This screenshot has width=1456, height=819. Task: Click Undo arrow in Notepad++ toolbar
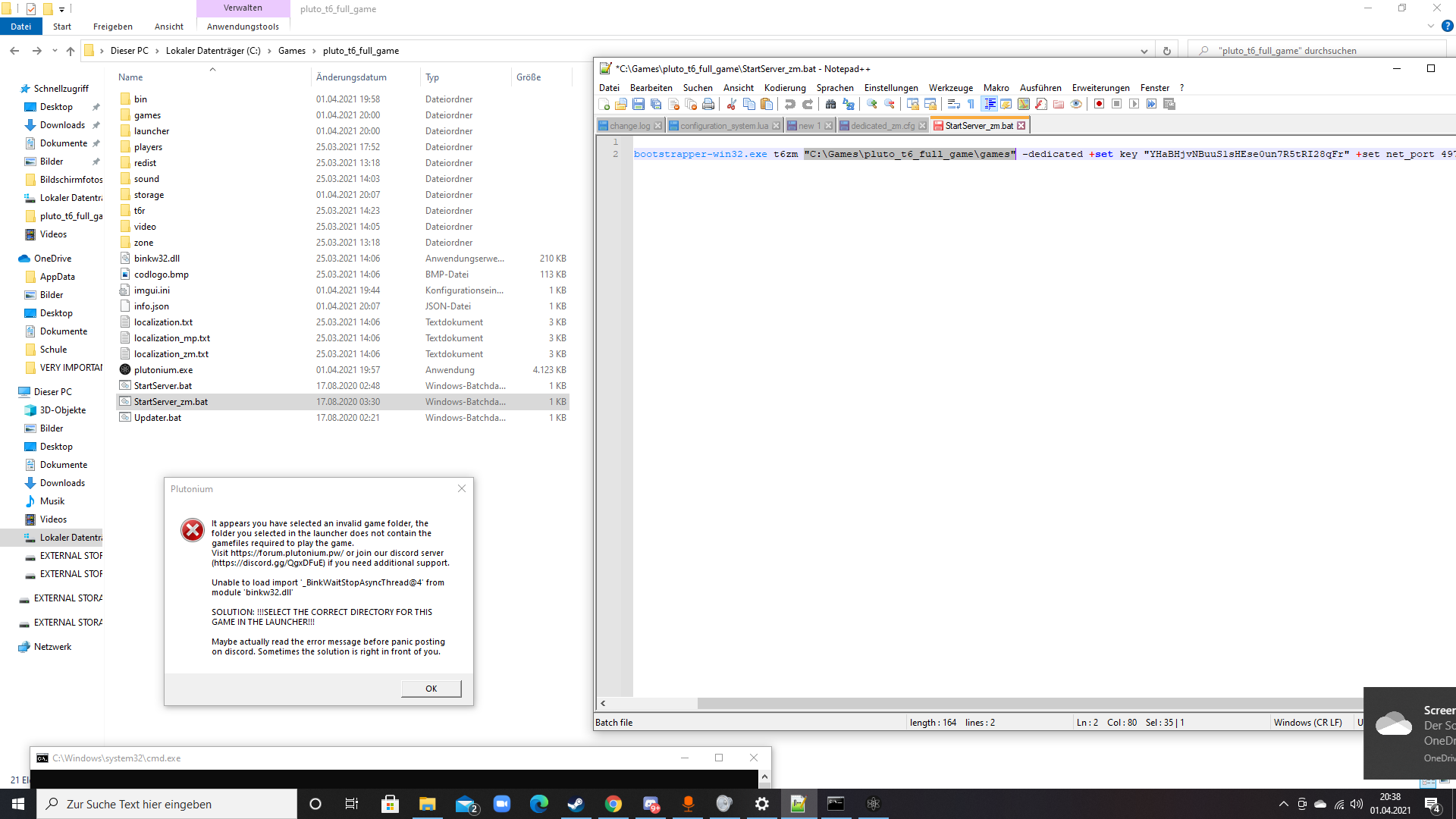coord(790,104)
